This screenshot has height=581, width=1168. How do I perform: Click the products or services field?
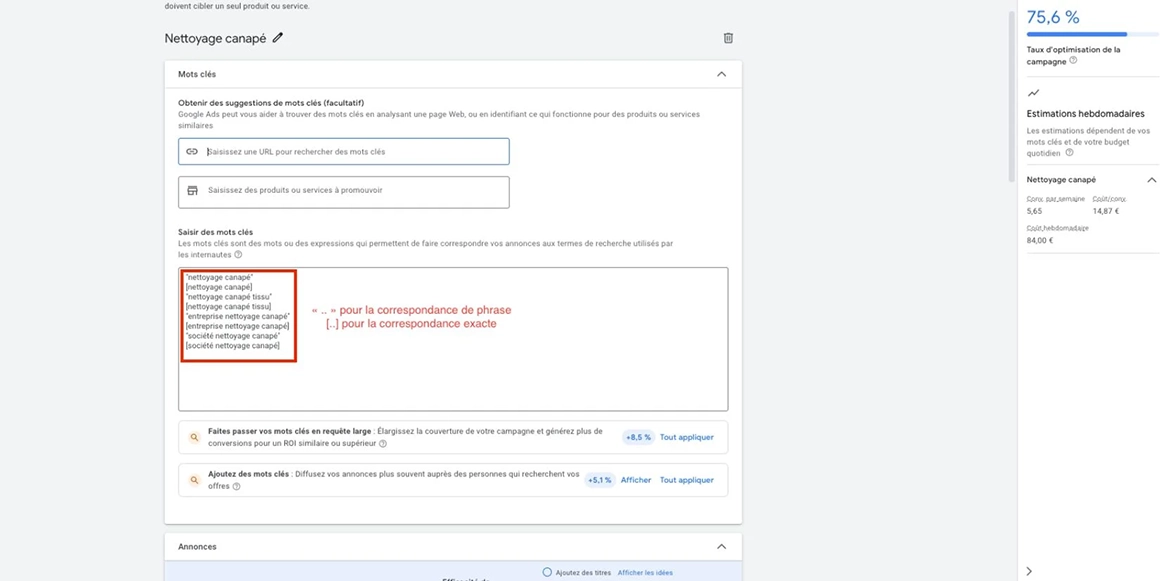344,192
